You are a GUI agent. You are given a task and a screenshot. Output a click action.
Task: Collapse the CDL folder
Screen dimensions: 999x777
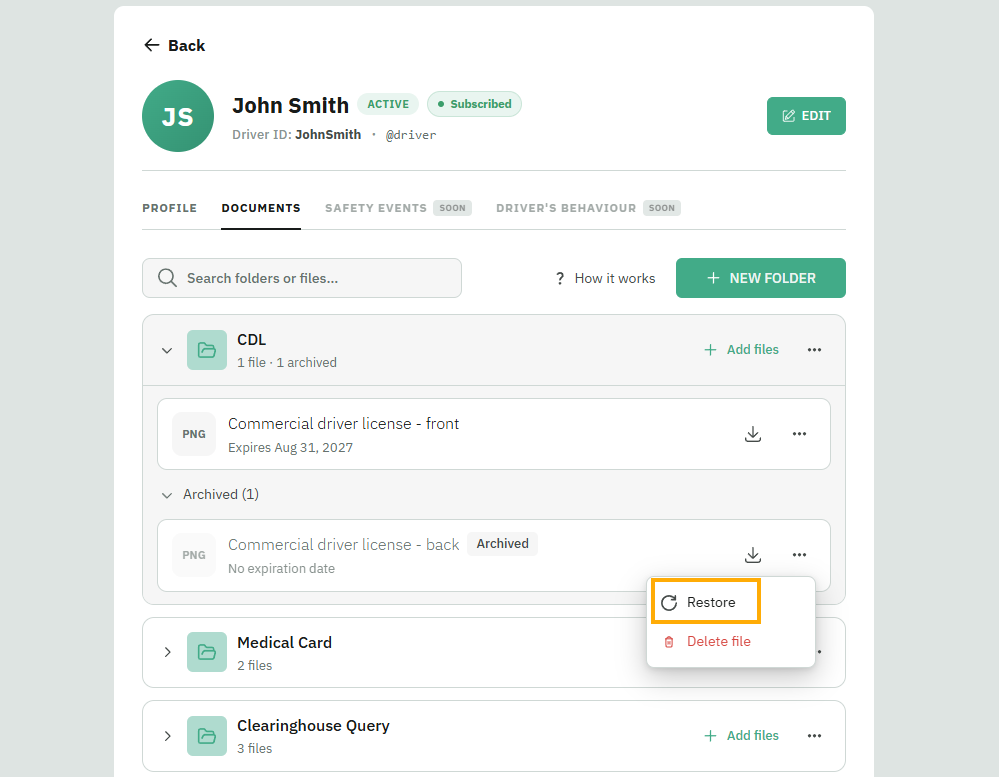(x=167, y=350)
